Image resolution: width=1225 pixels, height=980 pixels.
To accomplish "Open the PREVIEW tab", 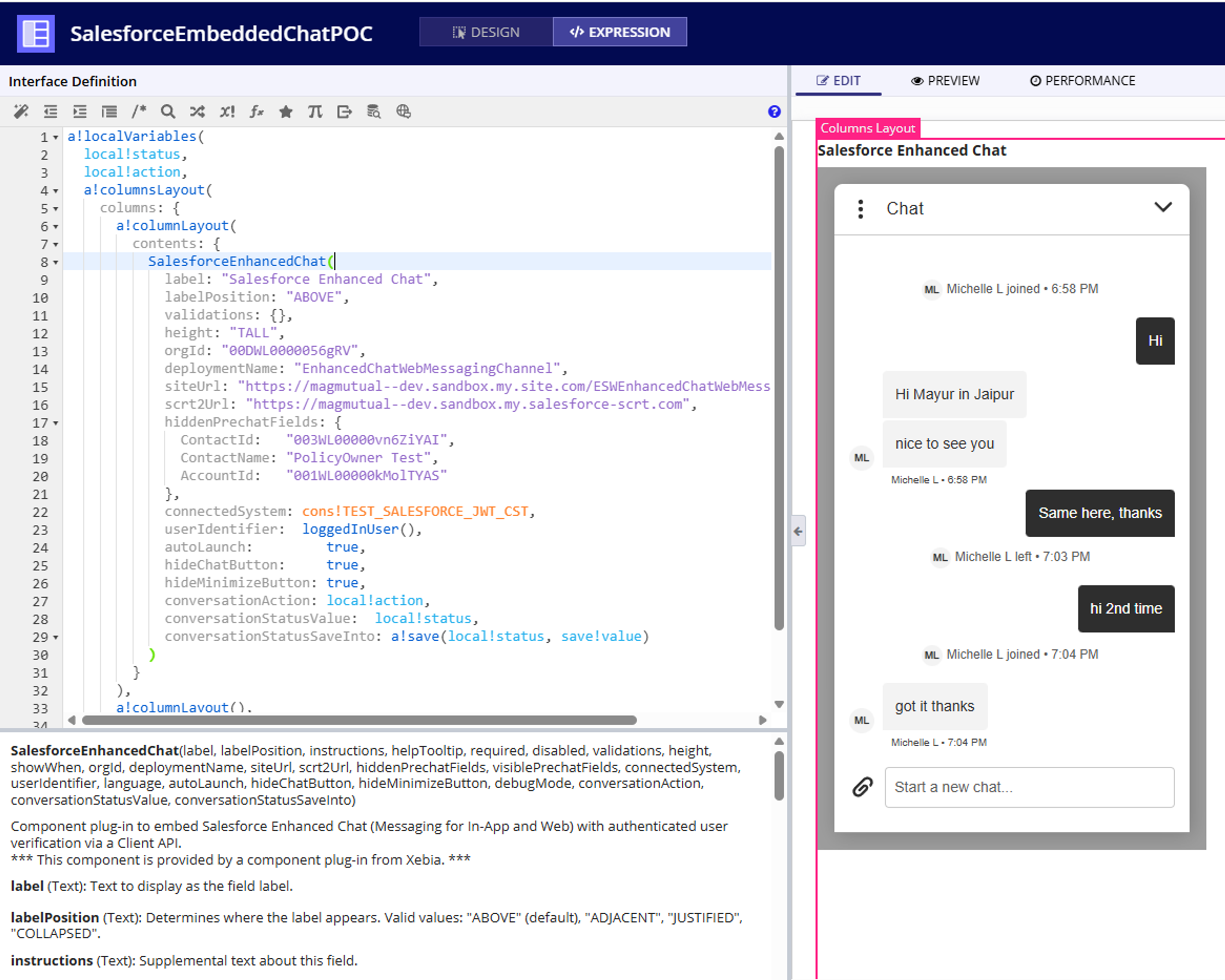I will 946,81.
